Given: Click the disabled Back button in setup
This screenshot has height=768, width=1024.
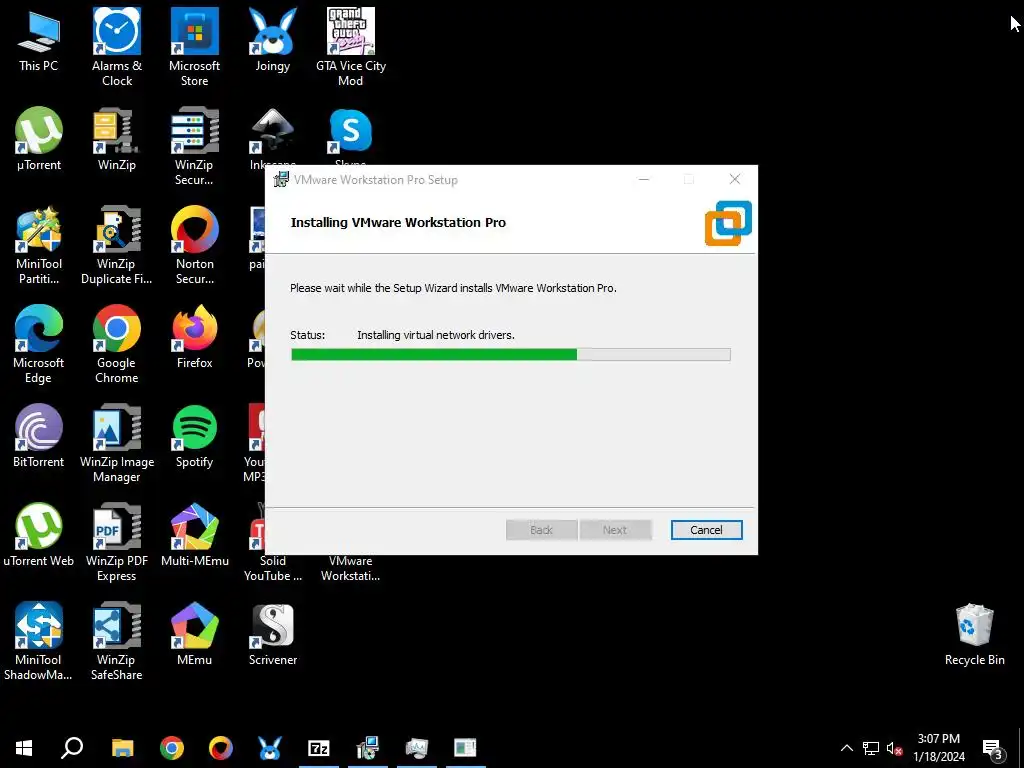Looking at the screenshot, I should coord(541,530).
